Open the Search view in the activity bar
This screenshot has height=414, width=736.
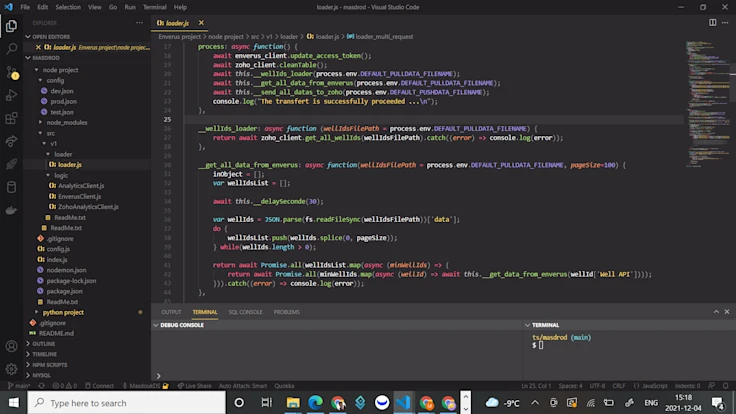11,49
